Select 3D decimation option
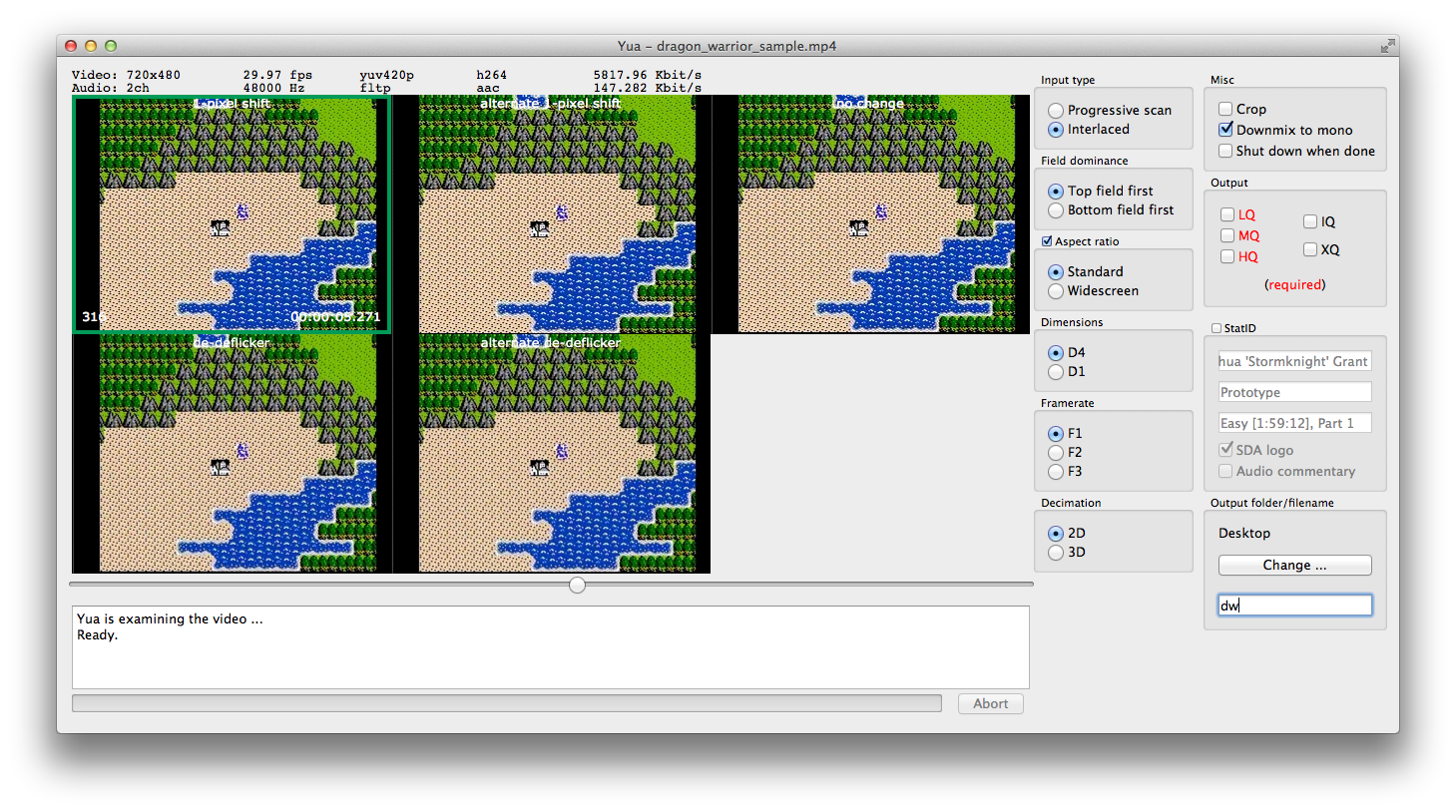 pyautogui.click(x=1056, y=553)
